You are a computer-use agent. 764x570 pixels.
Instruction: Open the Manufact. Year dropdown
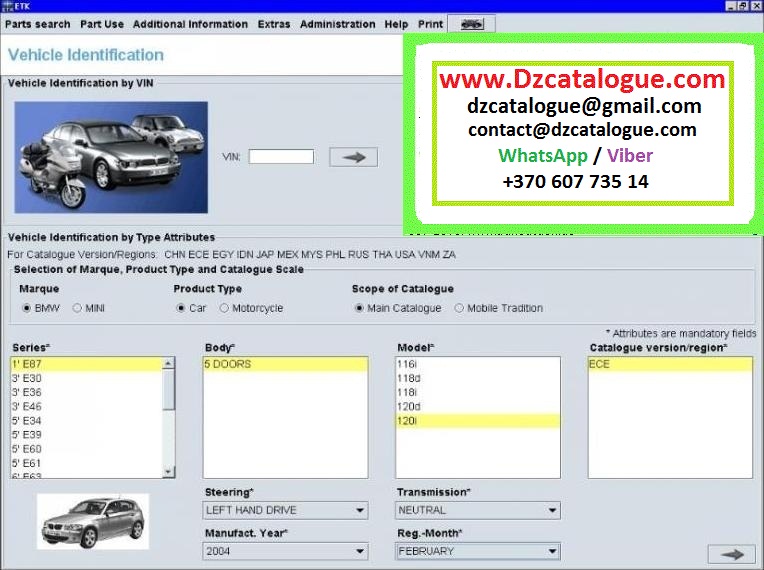[x=286, y=551]
